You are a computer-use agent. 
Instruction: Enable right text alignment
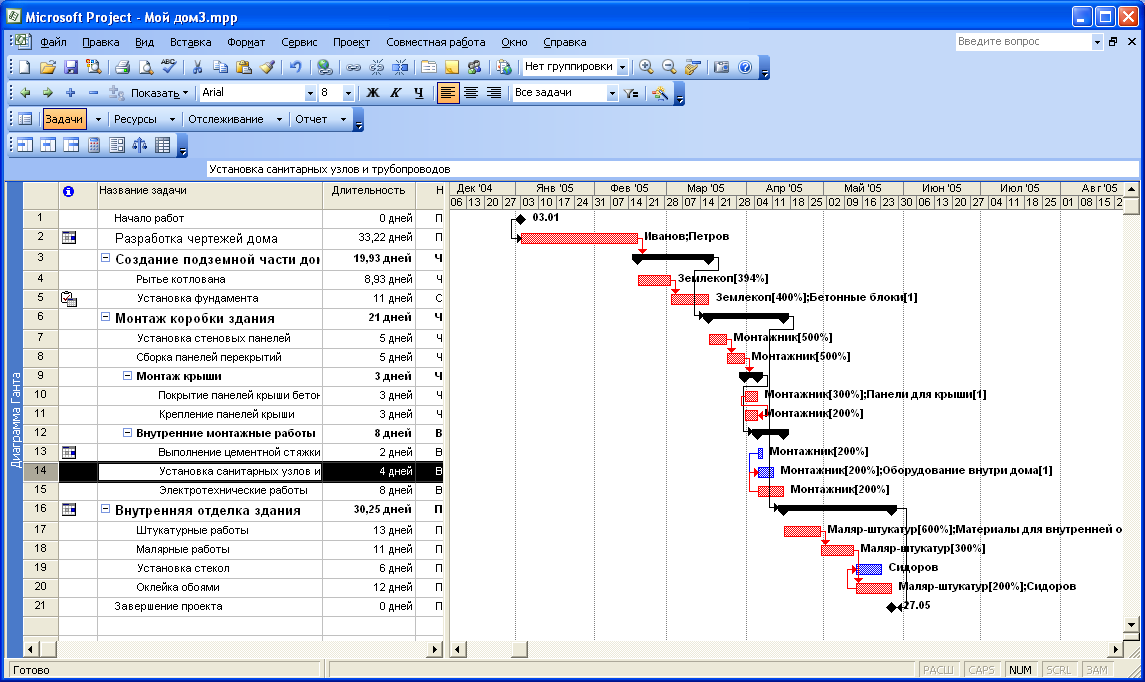pos(494,93)
